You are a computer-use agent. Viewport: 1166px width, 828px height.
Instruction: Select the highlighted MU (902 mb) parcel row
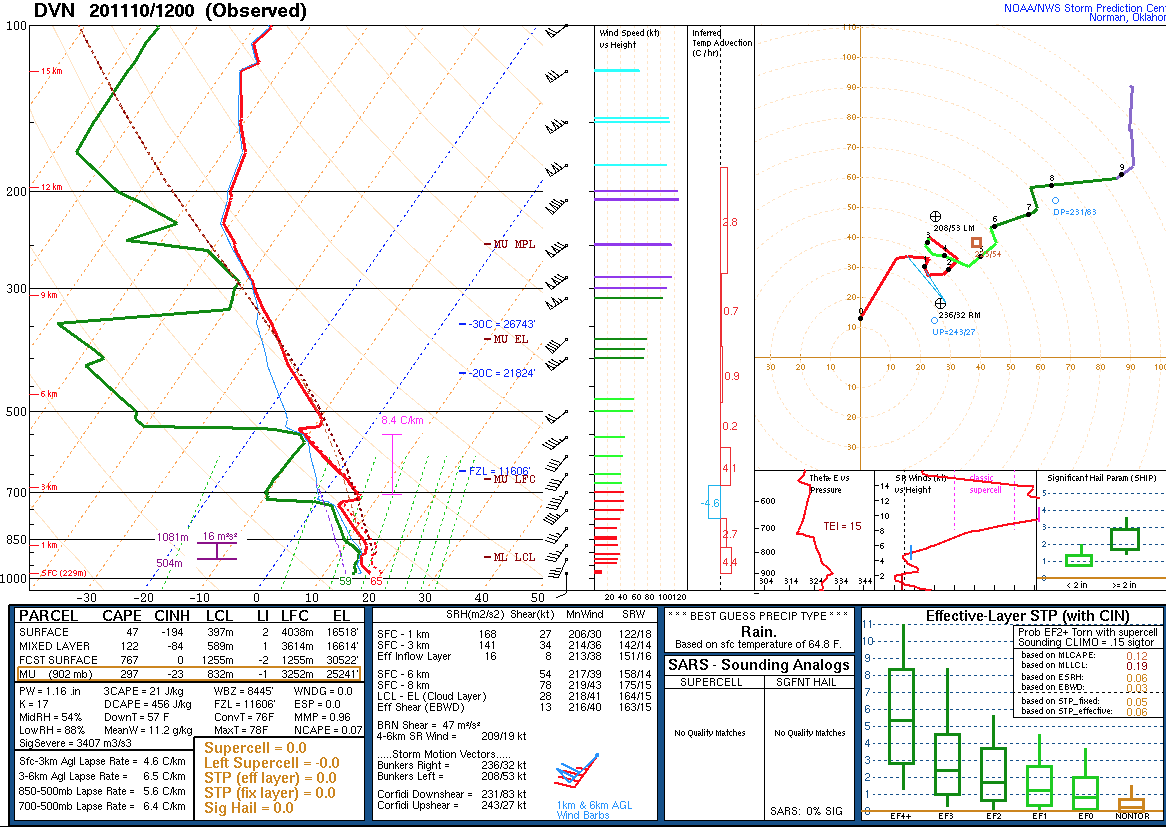click(x=190, y=674)
